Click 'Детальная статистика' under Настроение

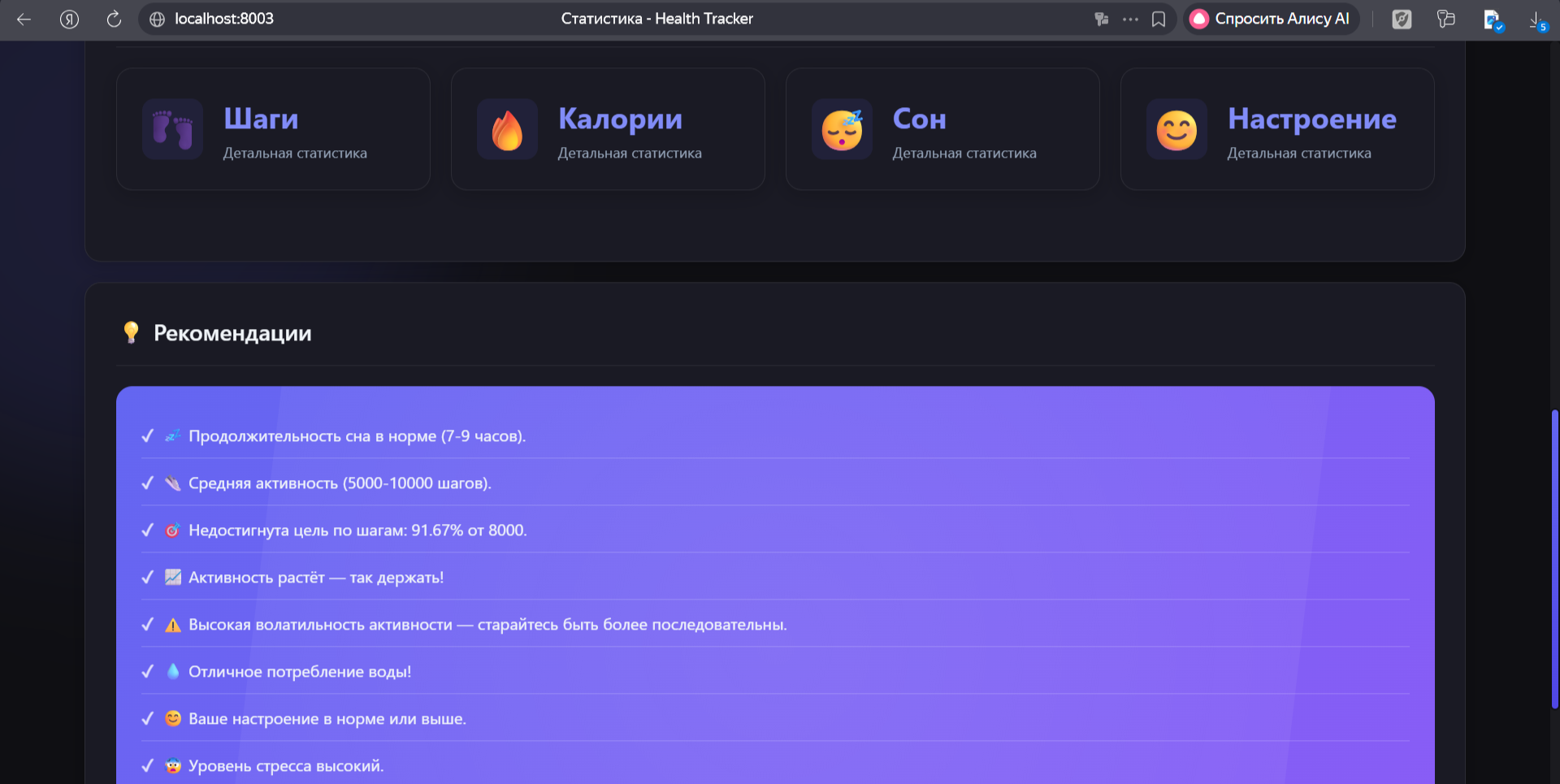(1299, 154)
